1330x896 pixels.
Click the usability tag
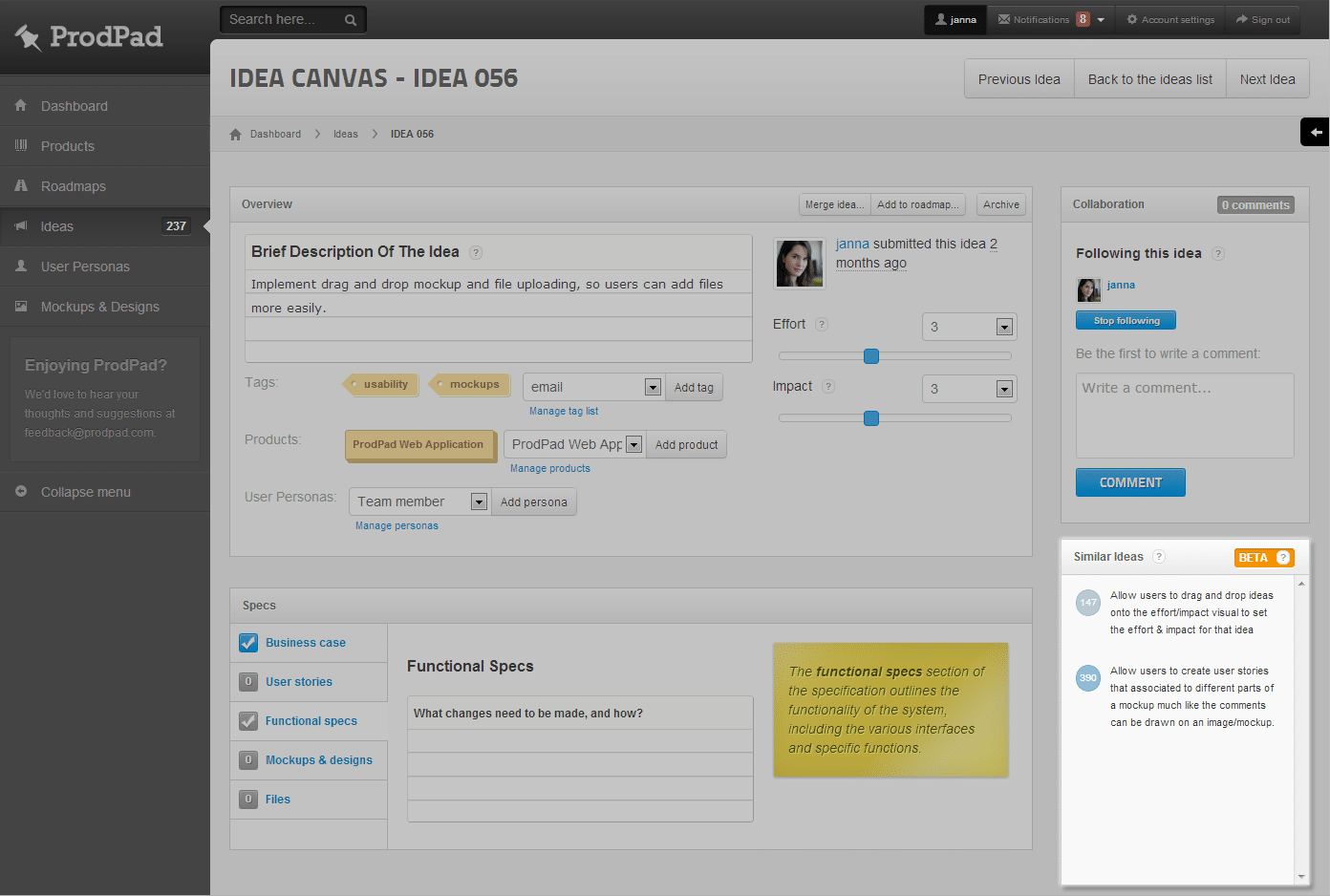[379, 384]
